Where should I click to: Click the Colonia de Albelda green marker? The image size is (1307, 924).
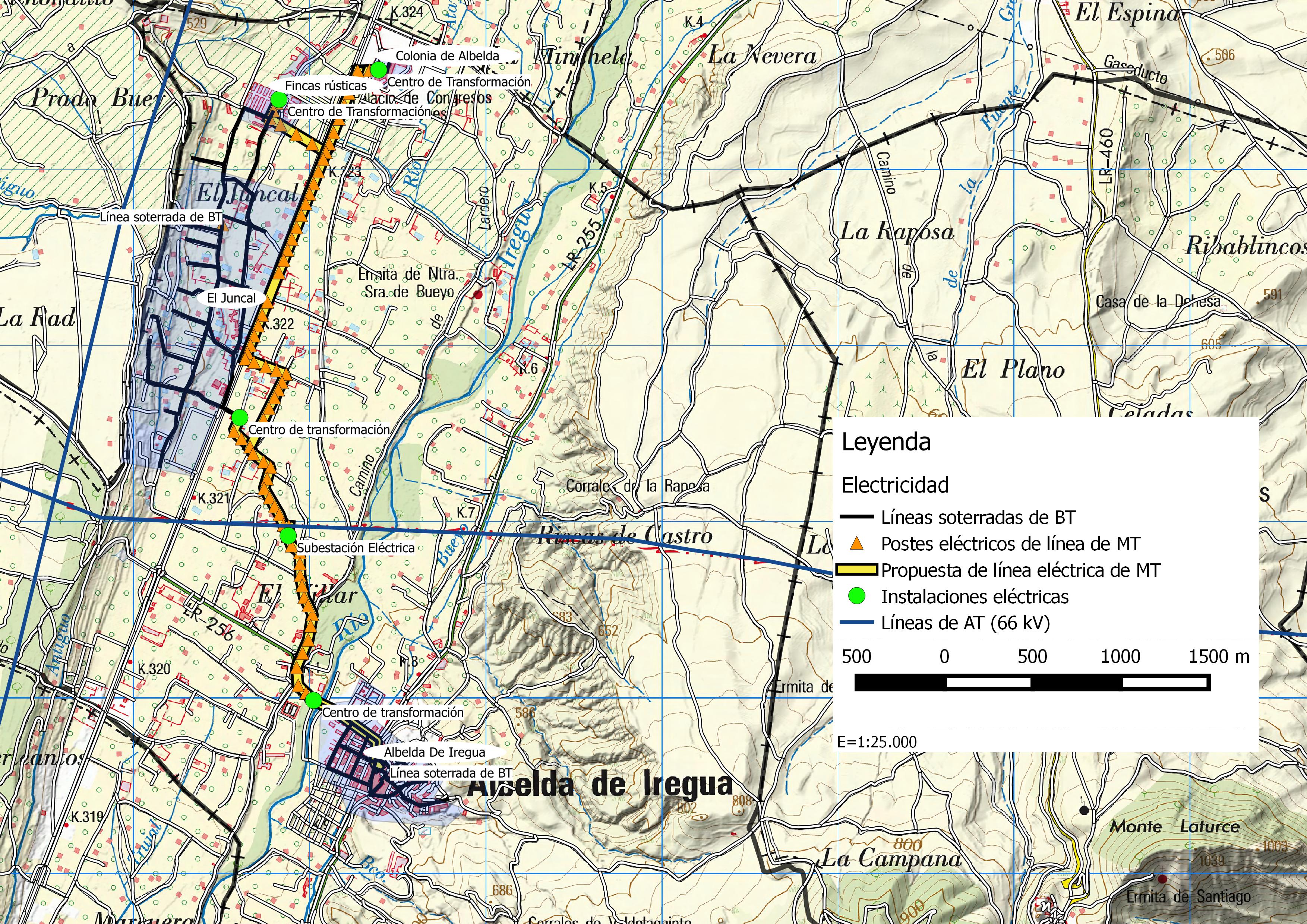tap(378, 70)
